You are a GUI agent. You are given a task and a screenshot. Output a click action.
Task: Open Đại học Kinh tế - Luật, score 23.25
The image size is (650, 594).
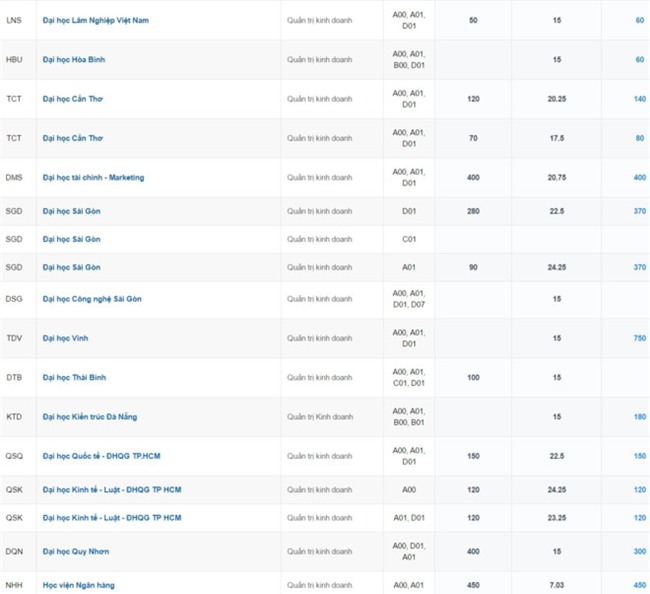(112, 518)
